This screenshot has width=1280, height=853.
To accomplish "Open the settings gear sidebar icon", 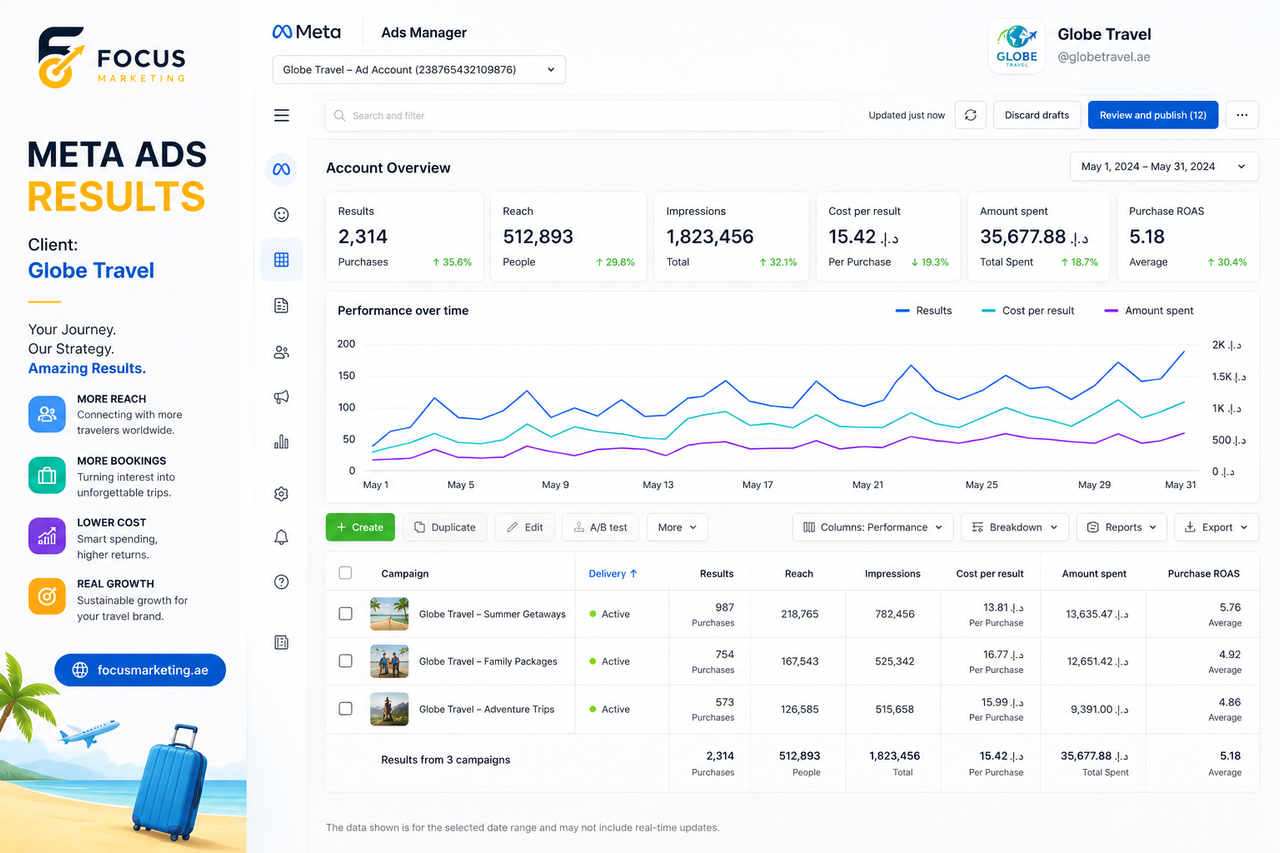I will click(281, 494).
